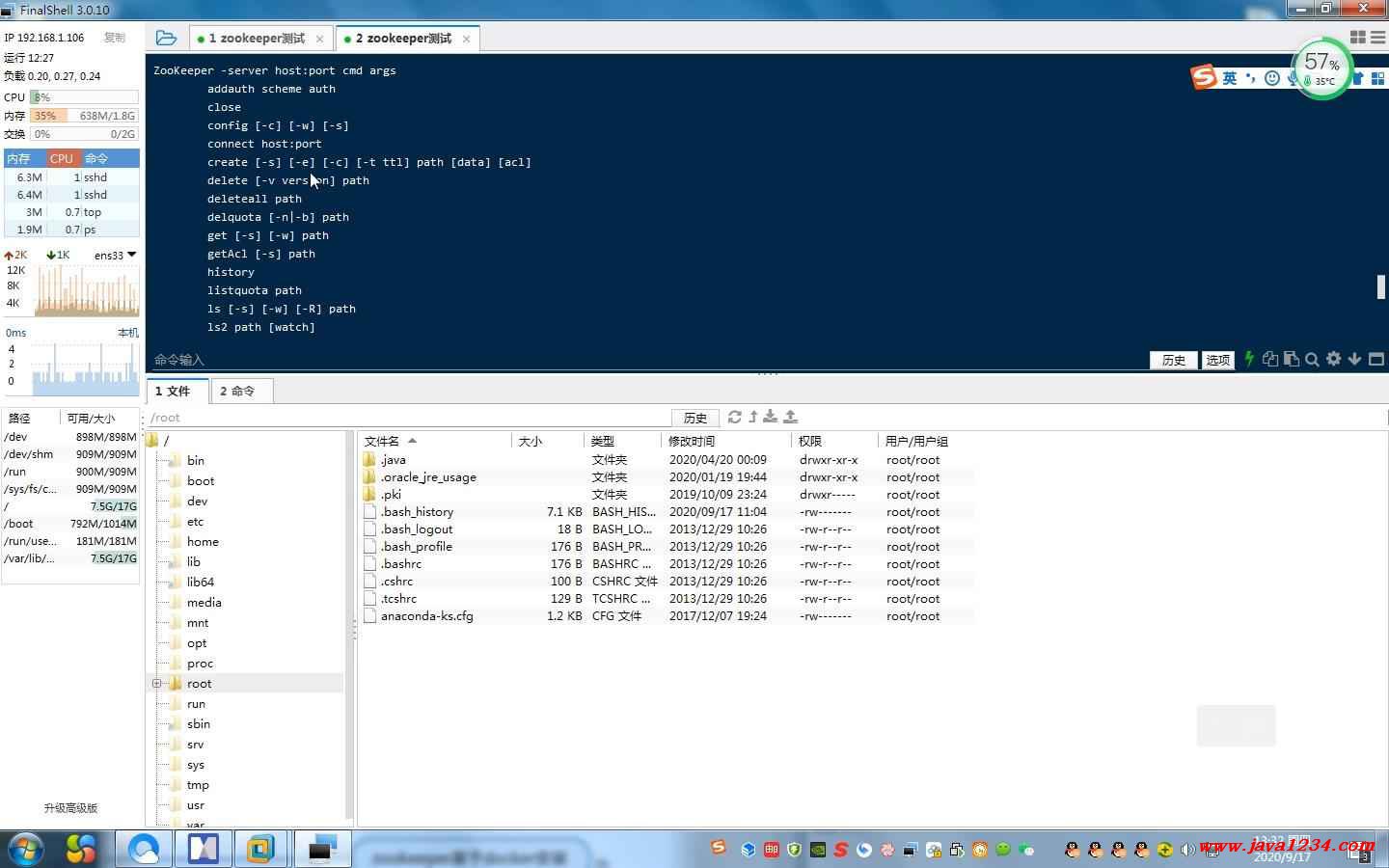Click the terminal vertical scrollbar thumb
Screen dimensions: 1389x868
coord(1380,286)
